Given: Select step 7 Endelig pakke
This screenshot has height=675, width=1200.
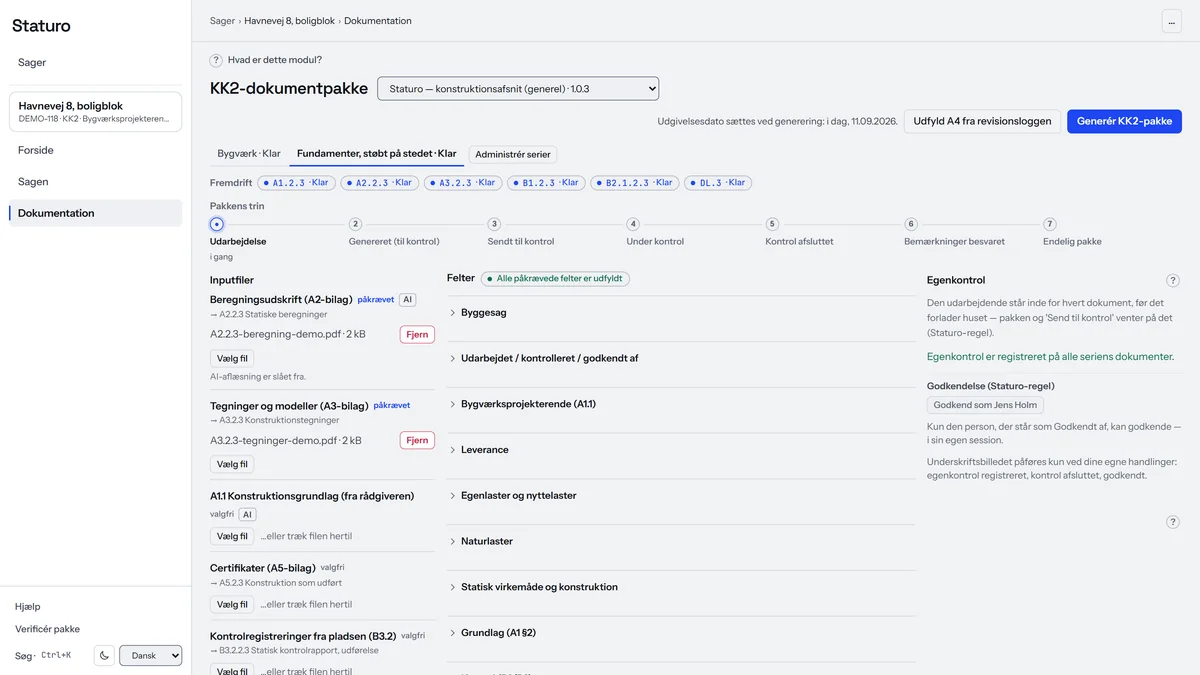Looking at the screenshot, I should pyautogui.click(x=1049, y=224).
